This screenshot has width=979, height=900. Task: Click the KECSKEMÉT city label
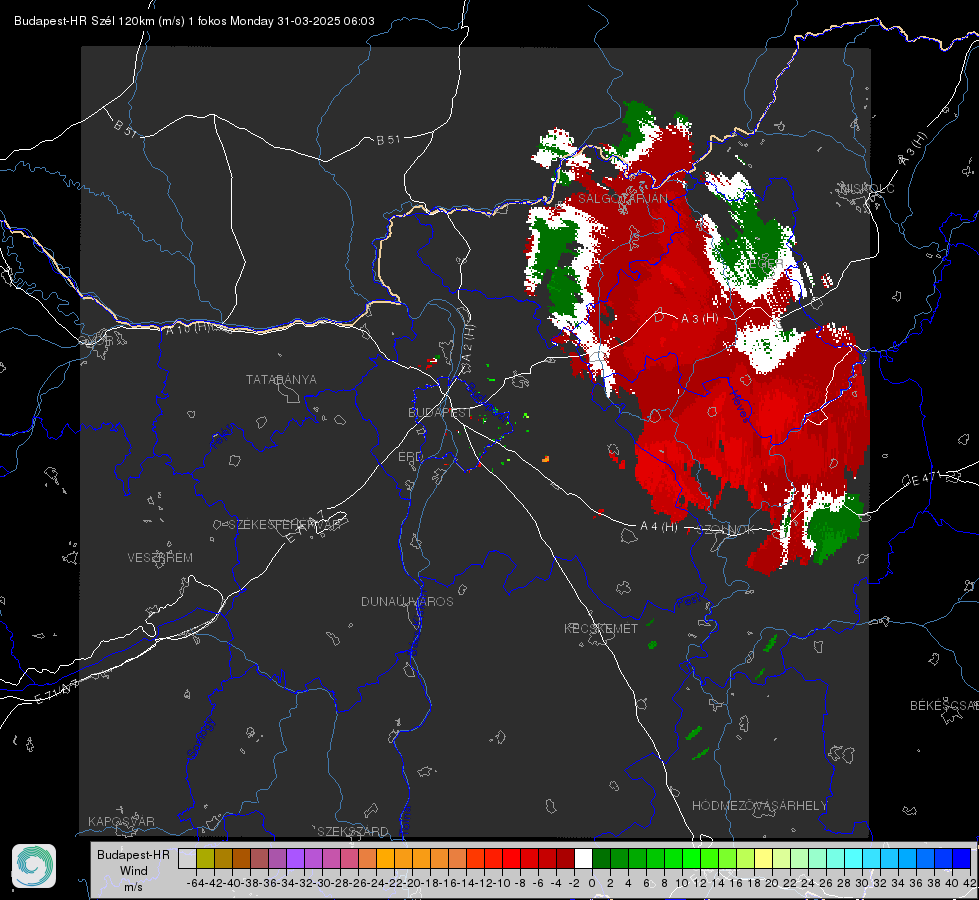[601, 628]
